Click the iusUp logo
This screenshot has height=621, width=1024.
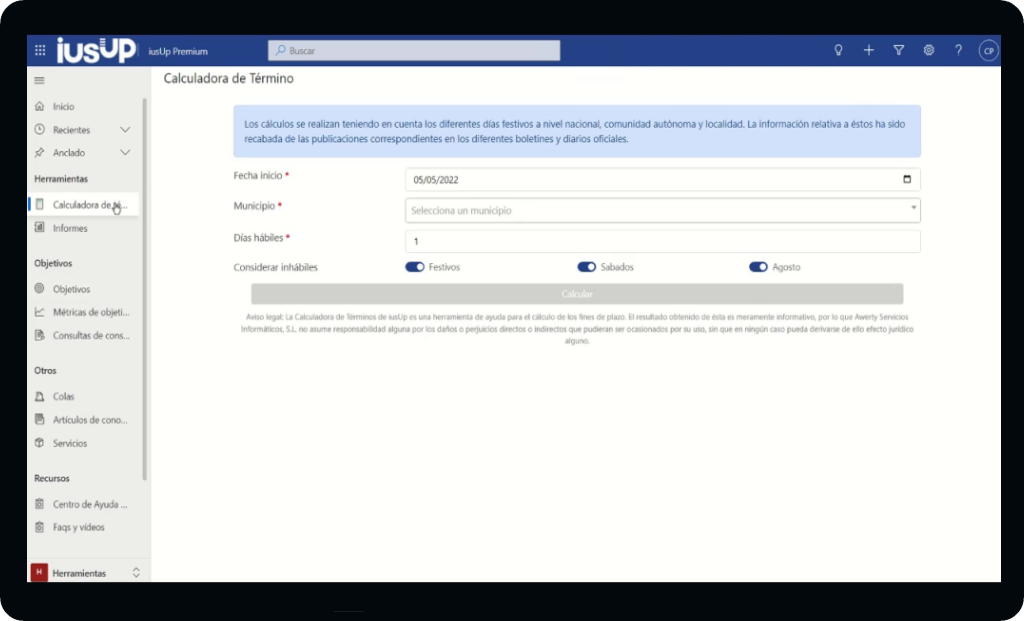click(96, 50)
